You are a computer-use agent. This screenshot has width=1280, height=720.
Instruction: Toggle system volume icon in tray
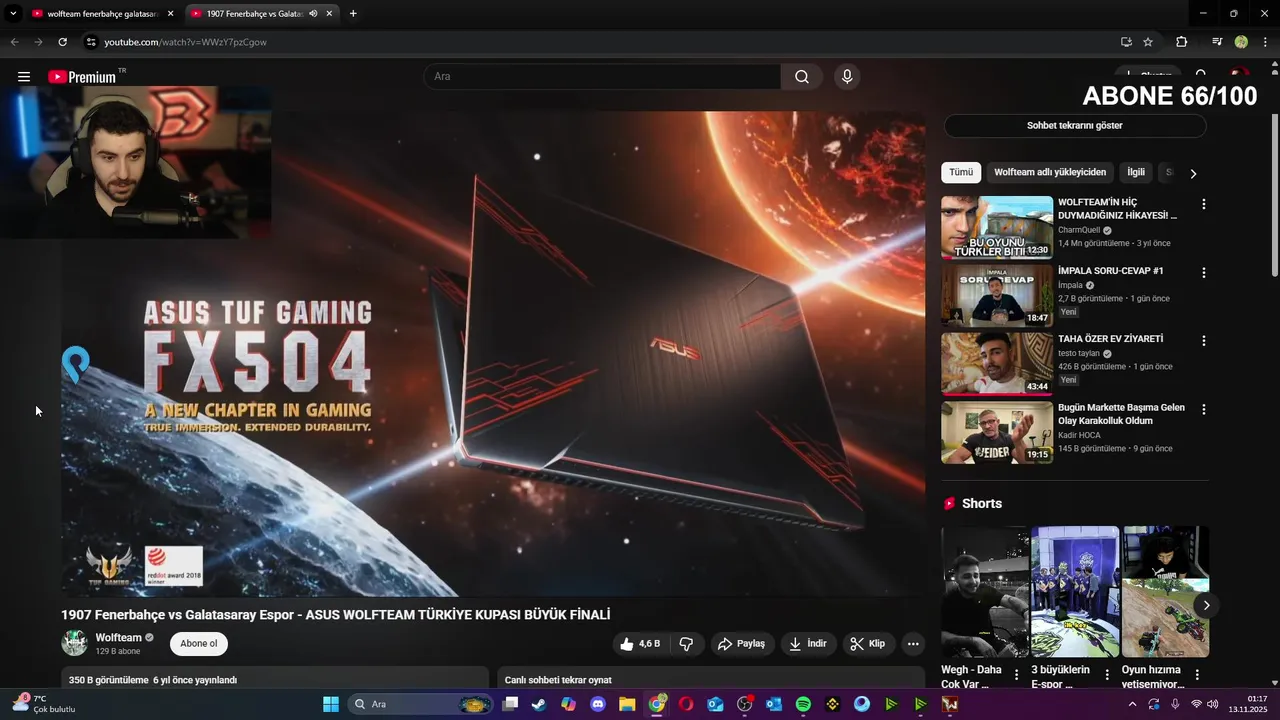point(1213,704)
